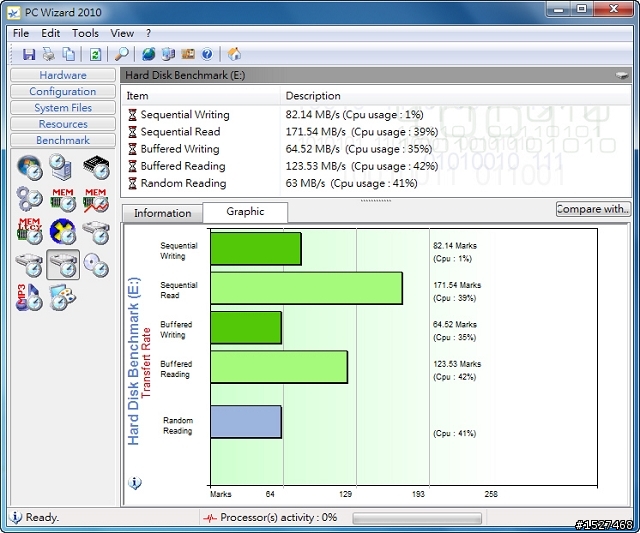Run the Windows globe global performance benchmark

pos(30,167)
